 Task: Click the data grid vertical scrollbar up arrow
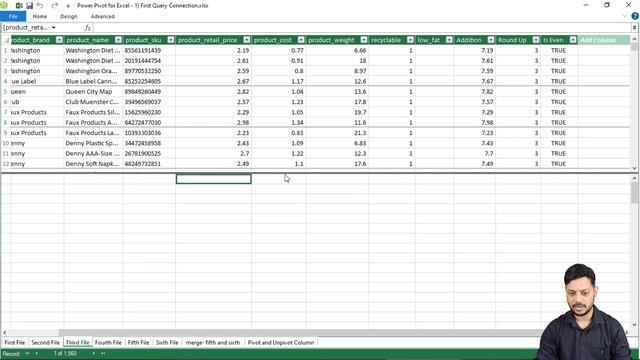[634, 39]
